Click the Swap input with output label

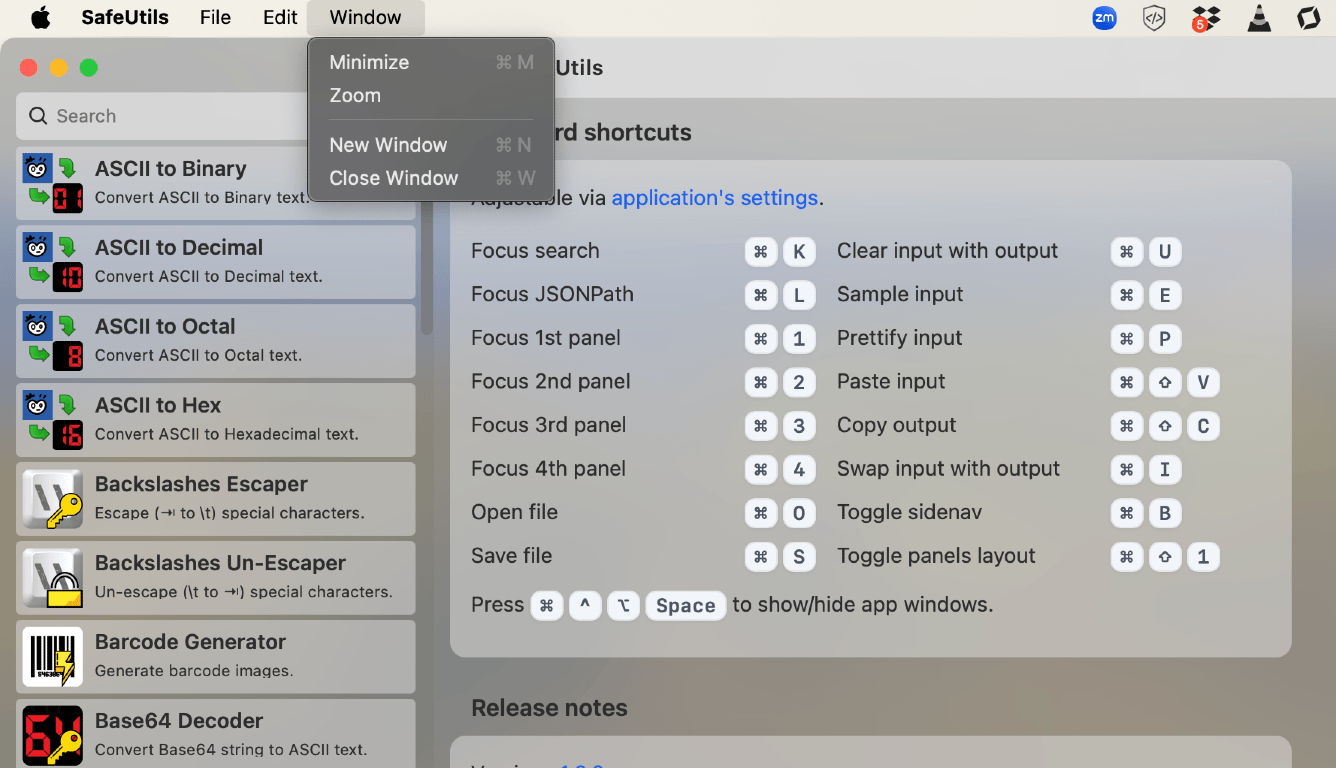tap(948, 469)
